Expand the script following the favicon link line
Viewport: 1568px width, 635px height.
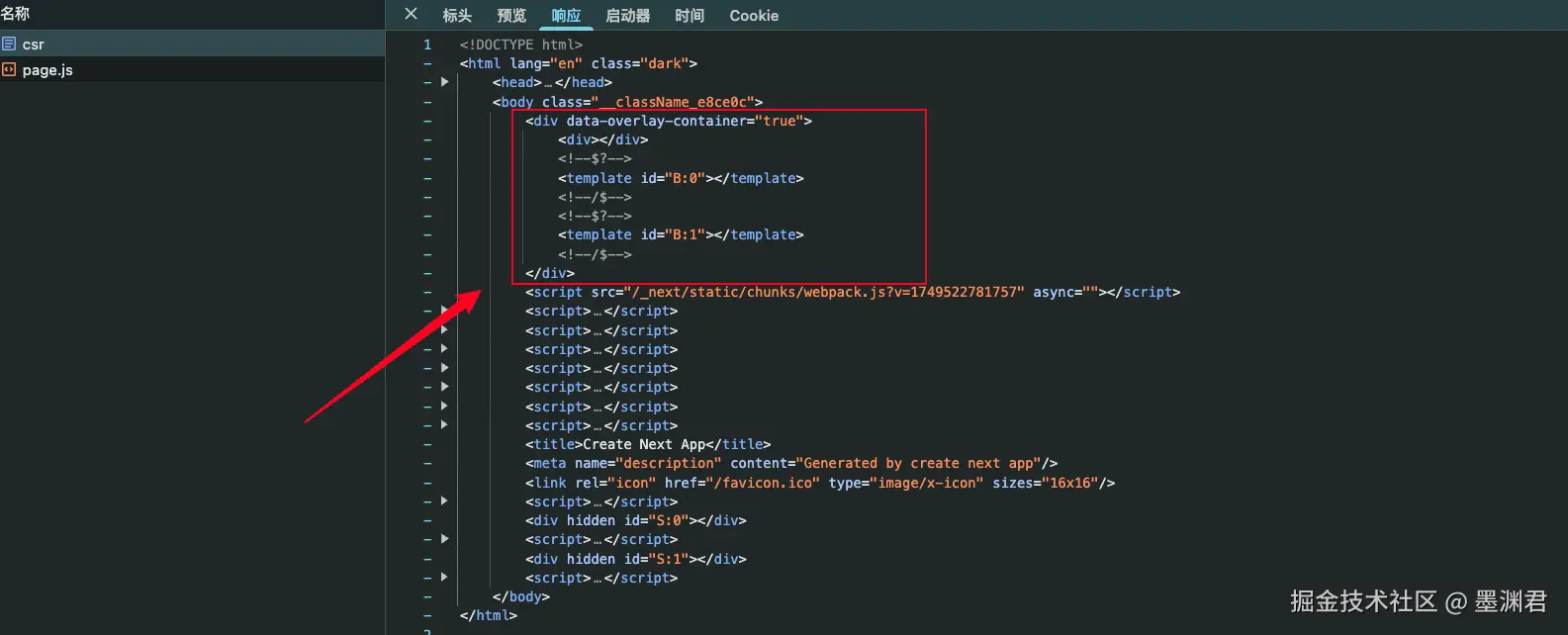(x=444, y=501)
